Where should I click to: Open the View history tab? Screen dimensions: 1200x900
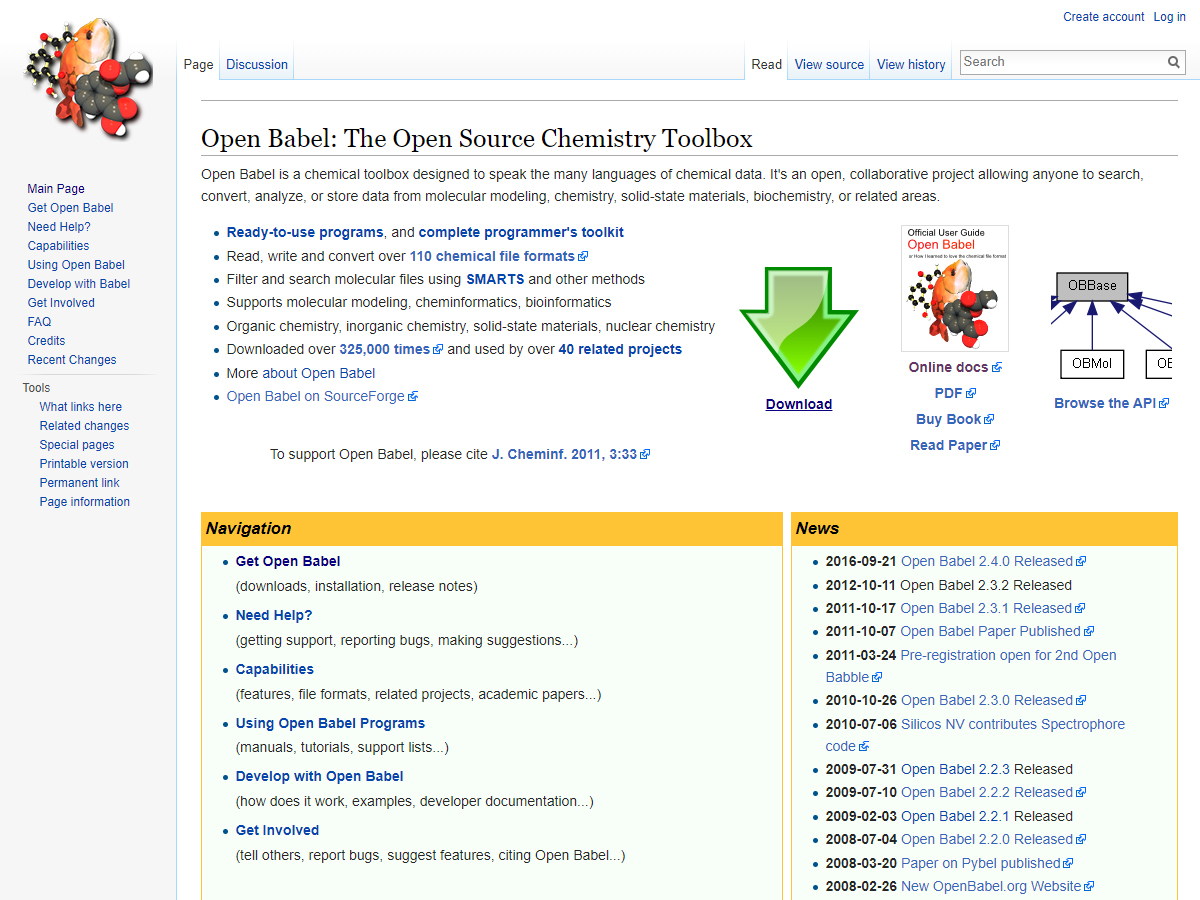click(x=910, y=64)
